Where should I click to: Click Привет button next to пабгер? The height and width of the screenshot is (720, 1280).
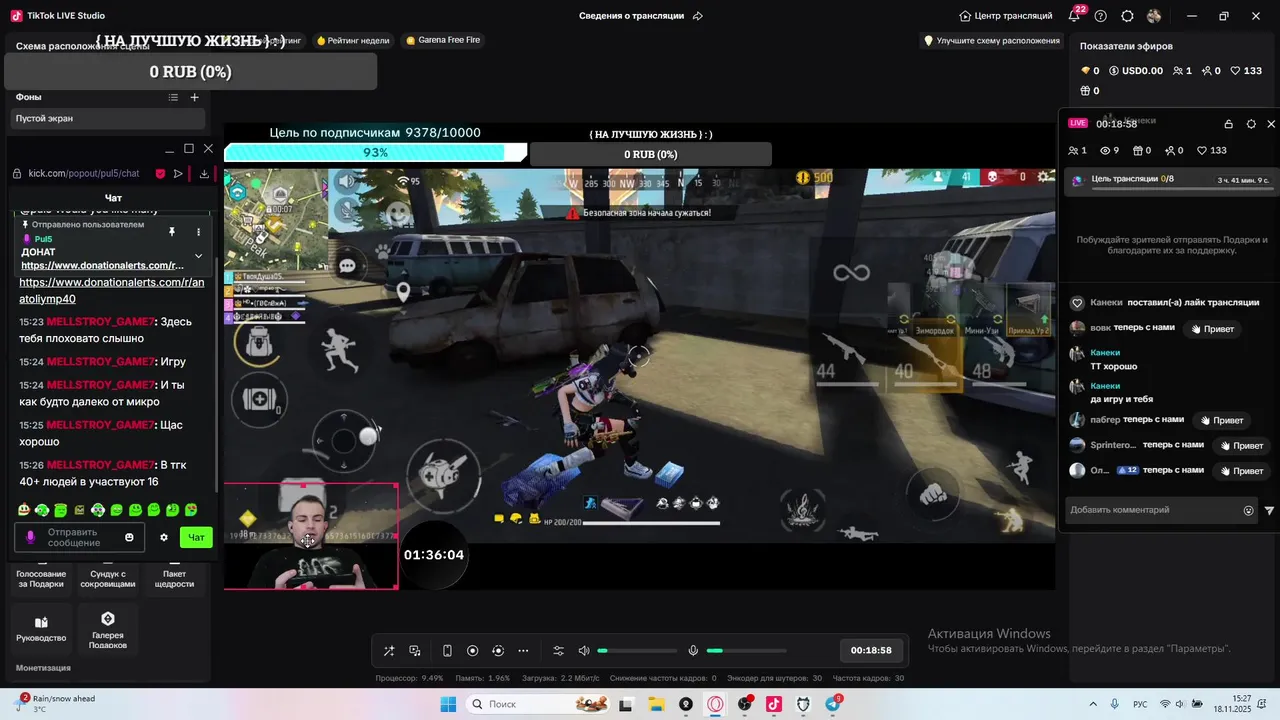[1222, 420]
